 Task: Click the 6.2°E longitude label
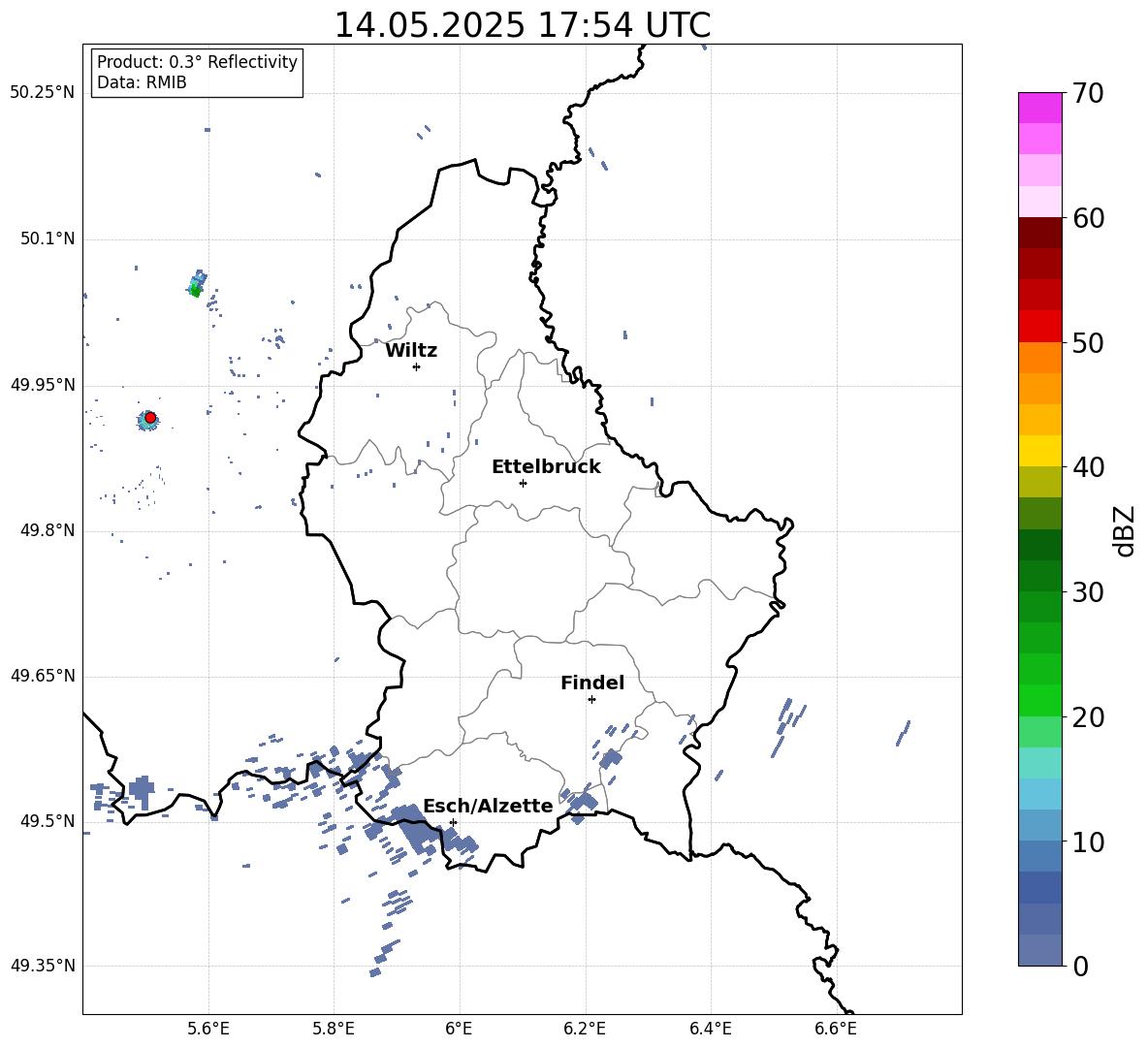585,1029
